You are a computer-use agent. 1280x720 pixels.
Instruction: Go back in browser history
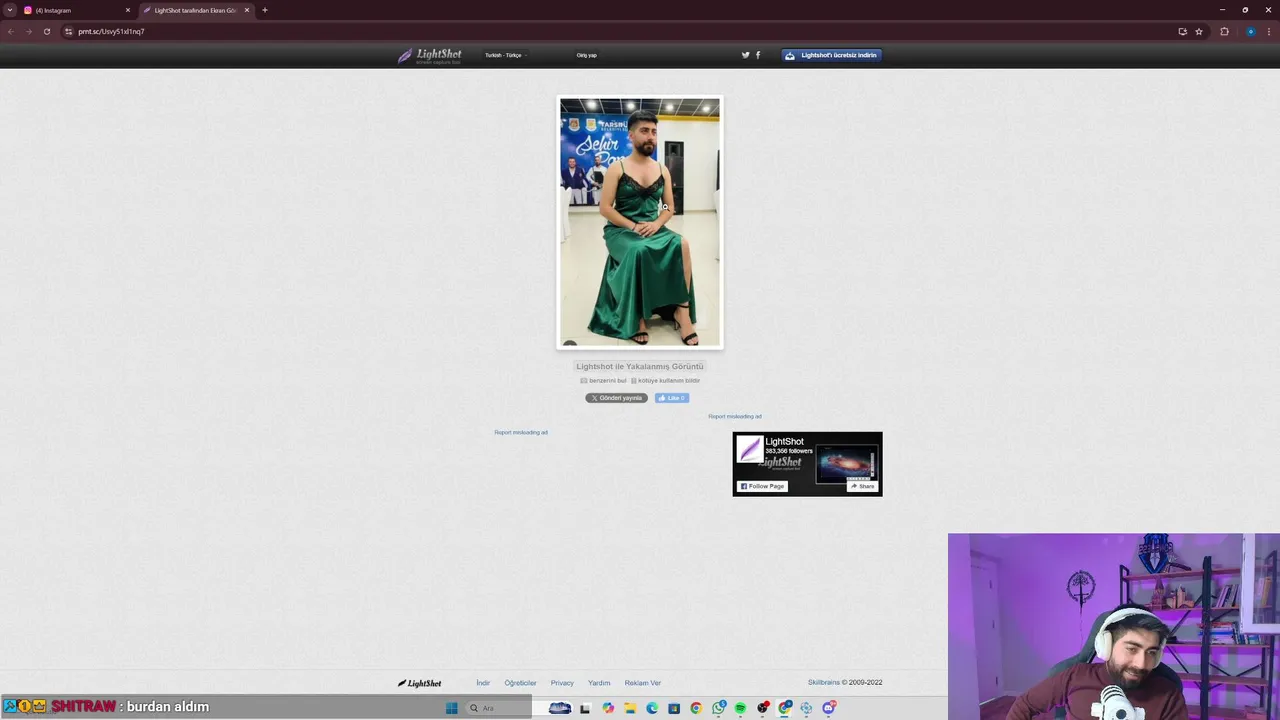[x=11, y=31]
